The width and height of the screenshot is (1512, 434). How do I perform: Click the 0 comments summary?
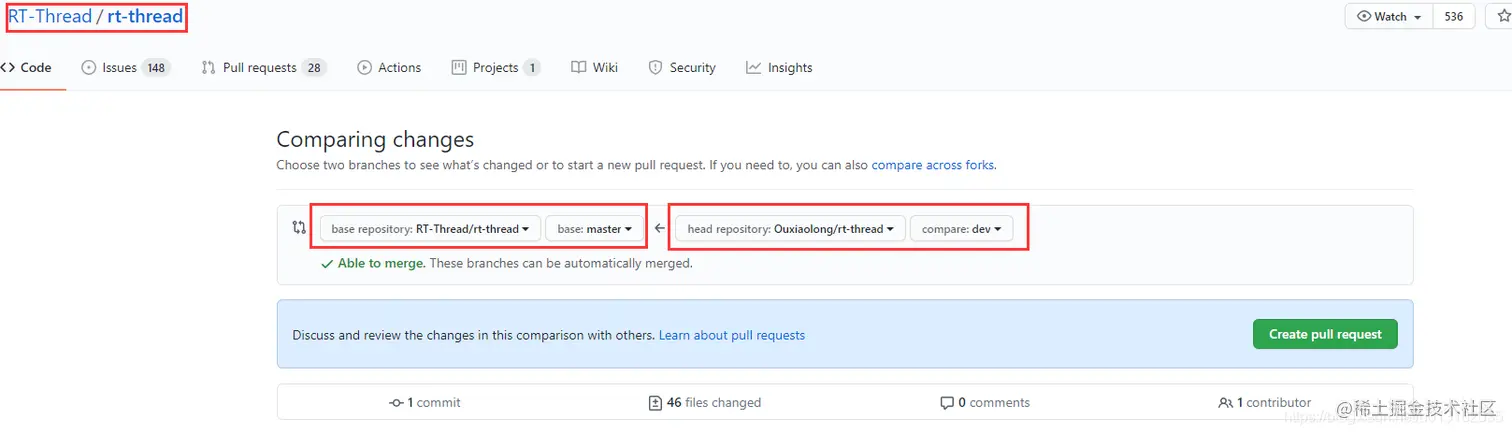click(985, 403)
